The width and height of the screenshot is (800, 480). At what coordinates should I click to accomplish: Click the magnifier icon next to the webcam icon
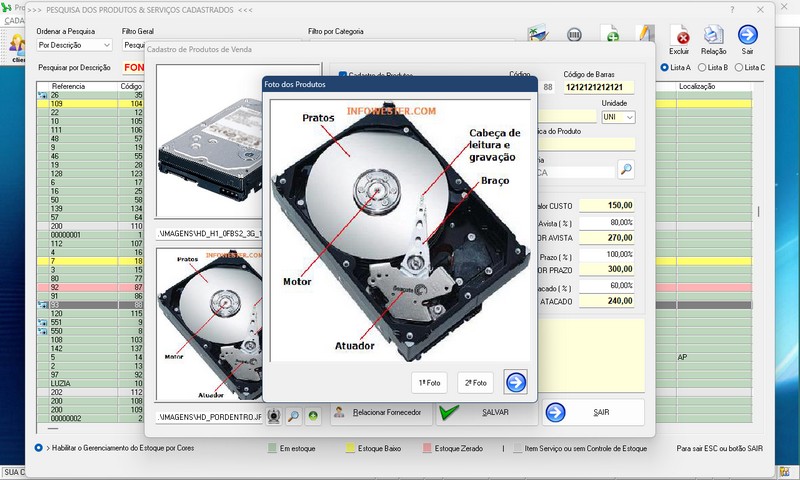coord(294,415)
